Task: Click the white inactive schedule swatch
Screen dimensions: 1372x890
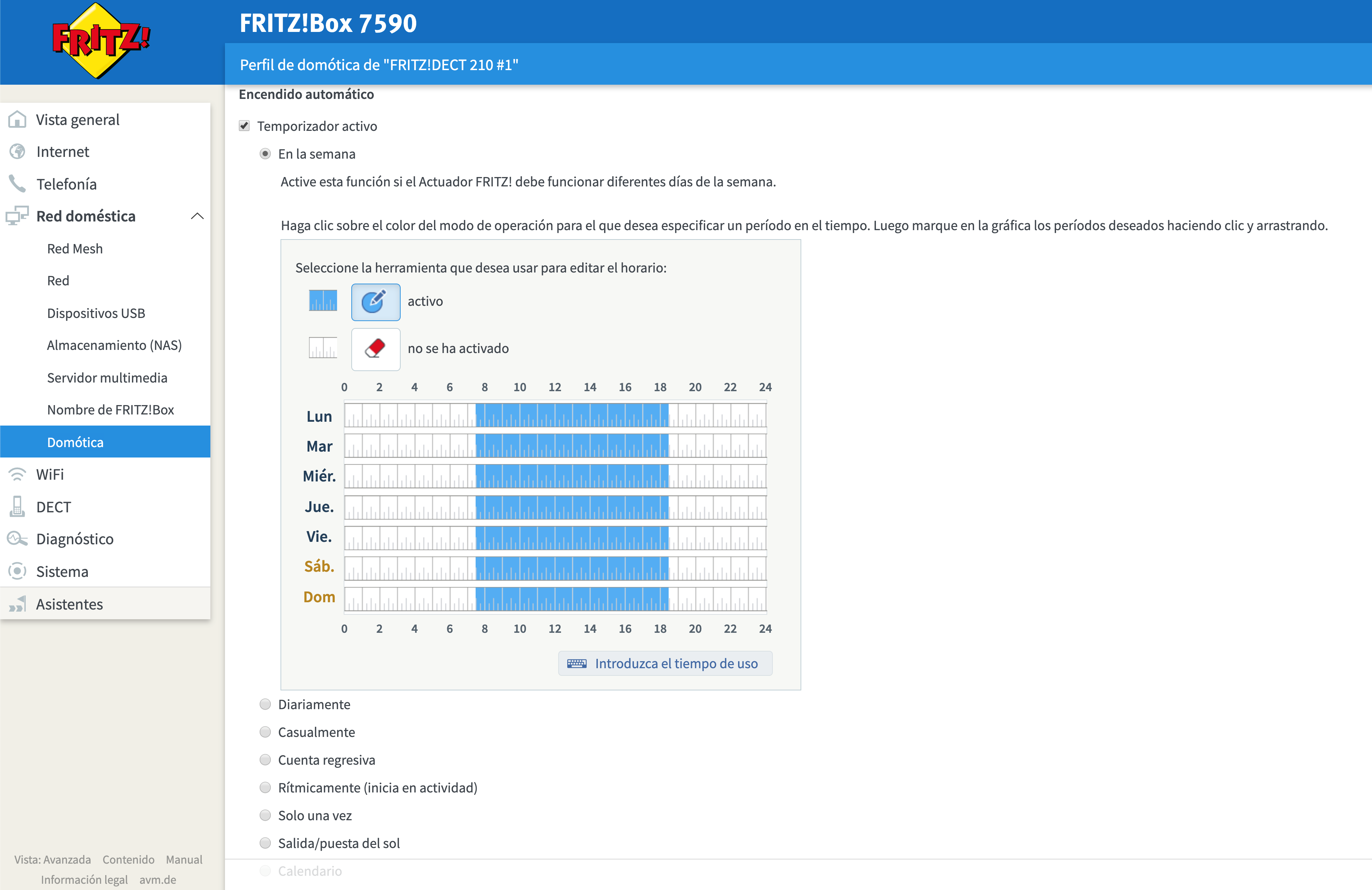Action: (x=323, y=347)
